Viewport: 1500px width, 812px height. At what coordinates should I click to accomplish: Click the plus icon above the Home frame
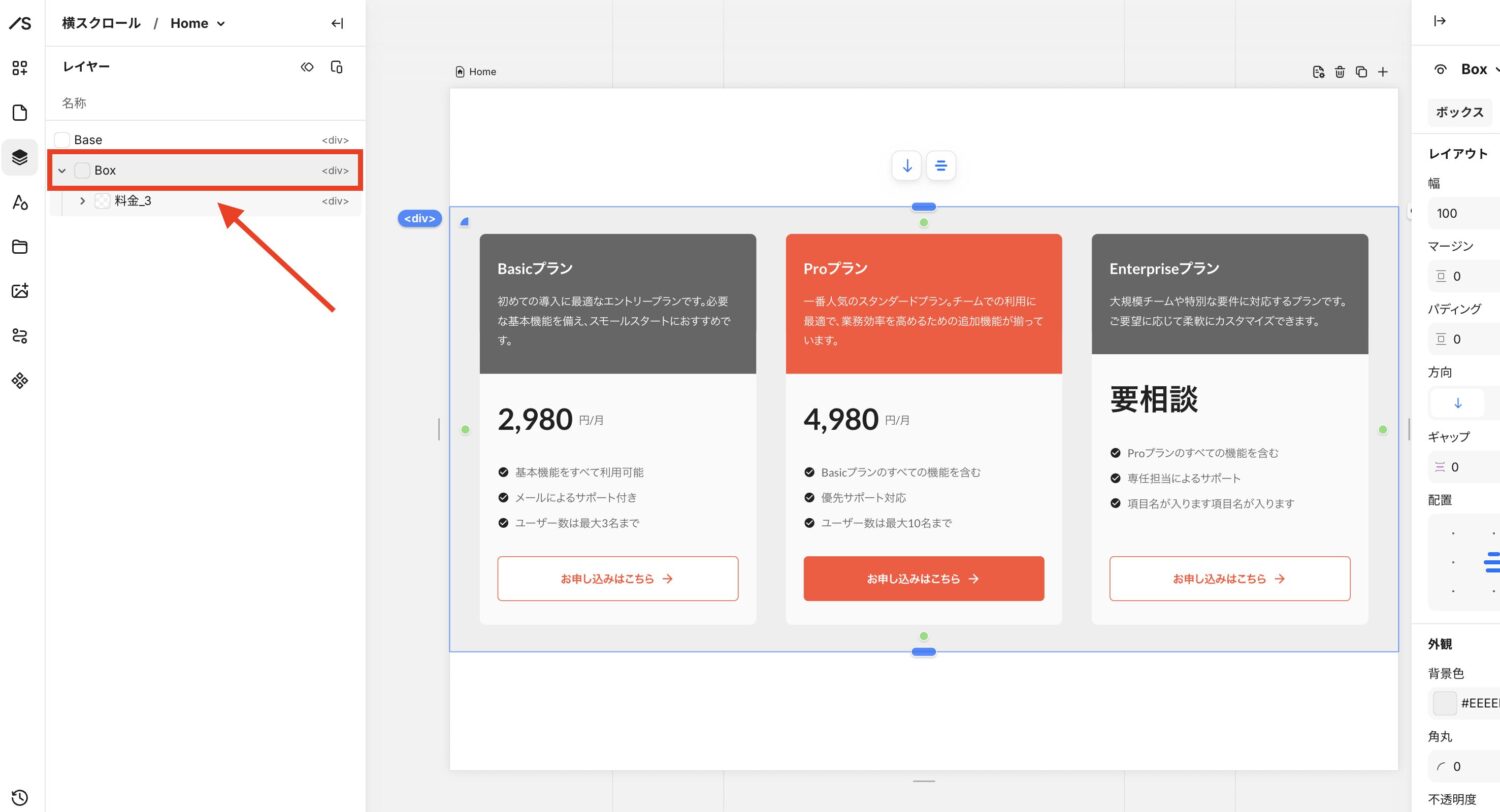point(1383,72)
